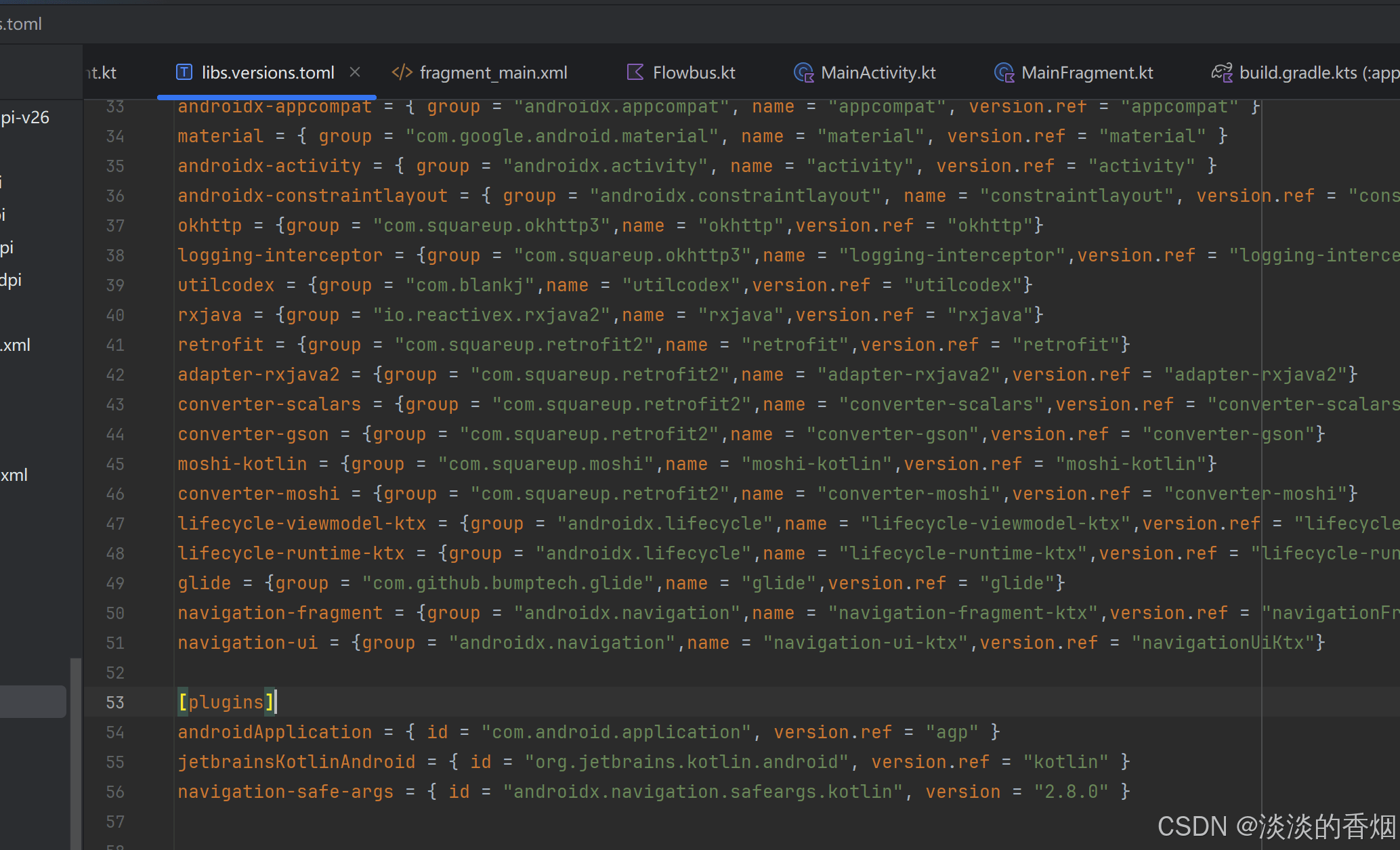Click line number 53 in the gutter
1400x850 pixels.
click(x=115, y=702)
